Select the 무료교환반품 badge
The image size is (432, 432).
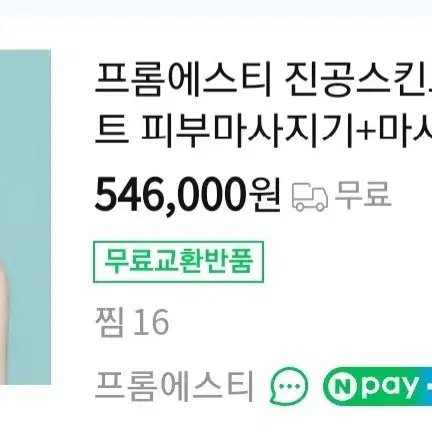click(178, 262)
